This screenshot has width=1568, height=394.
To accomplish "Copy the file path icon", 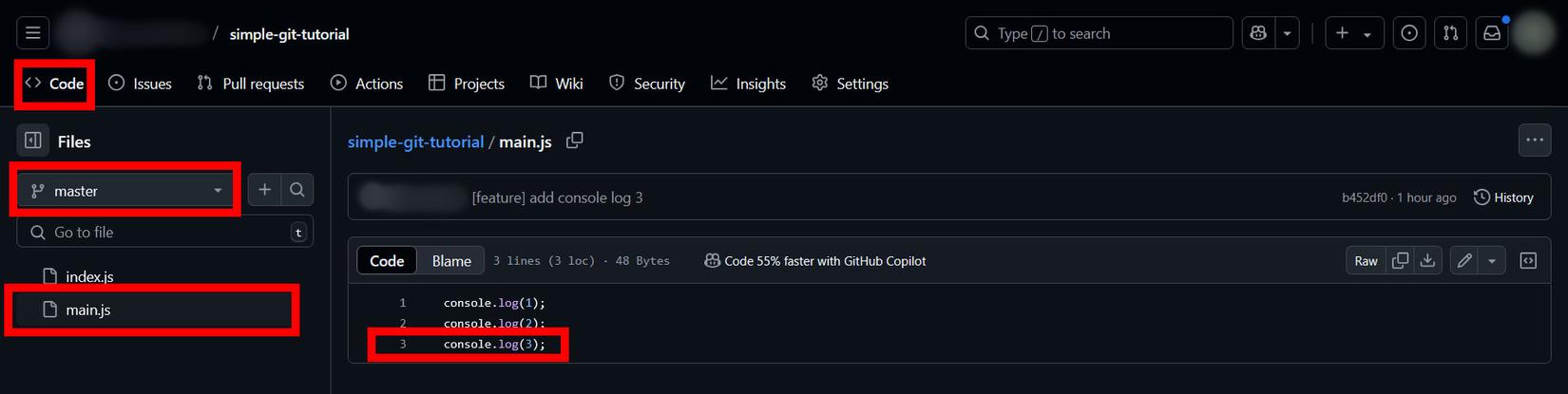I will coord(574,141).
